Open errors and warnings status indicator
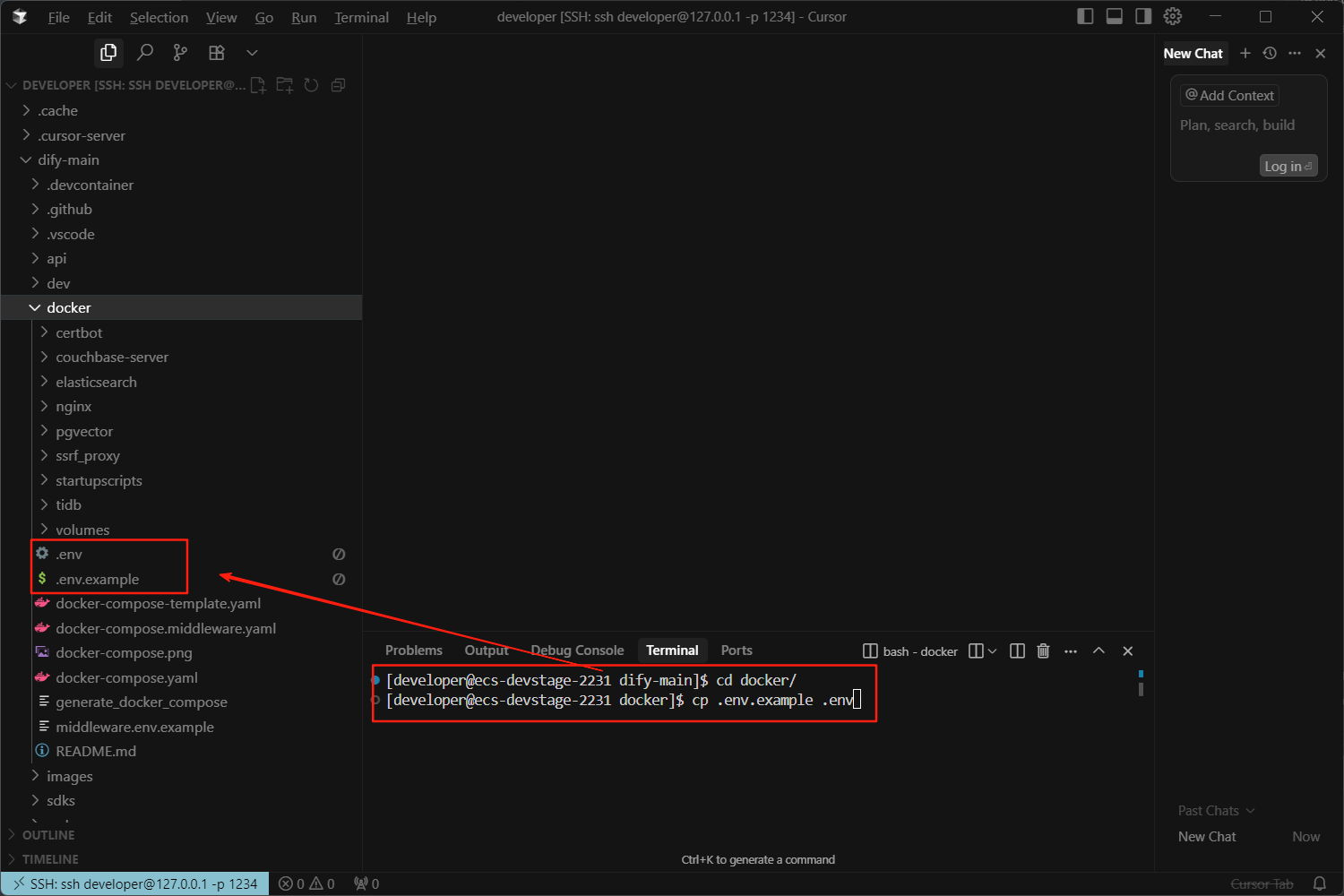1344x896 pixels. coord(306,884)
